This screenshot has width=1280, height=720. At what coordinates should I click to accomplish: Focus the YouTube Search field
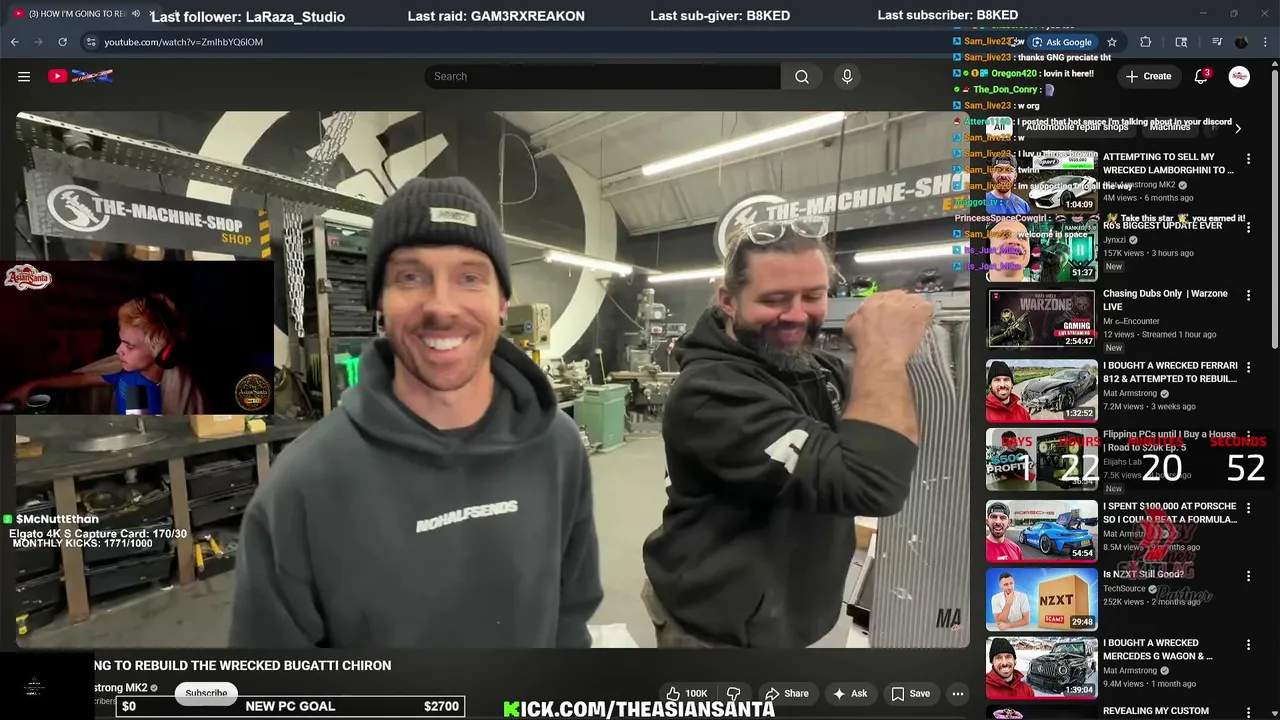click(604, 76)
